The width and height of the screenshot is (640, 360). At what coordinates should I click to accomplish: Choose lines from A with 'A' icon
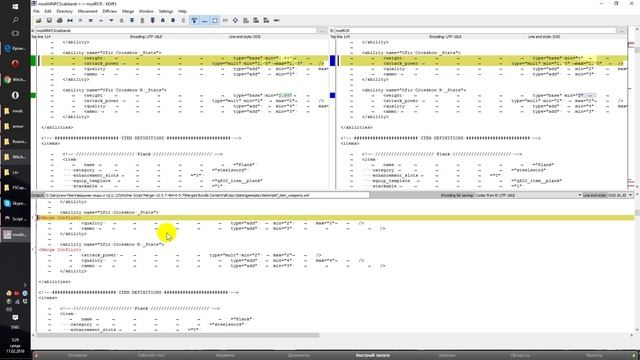click(x=163, y=20)
